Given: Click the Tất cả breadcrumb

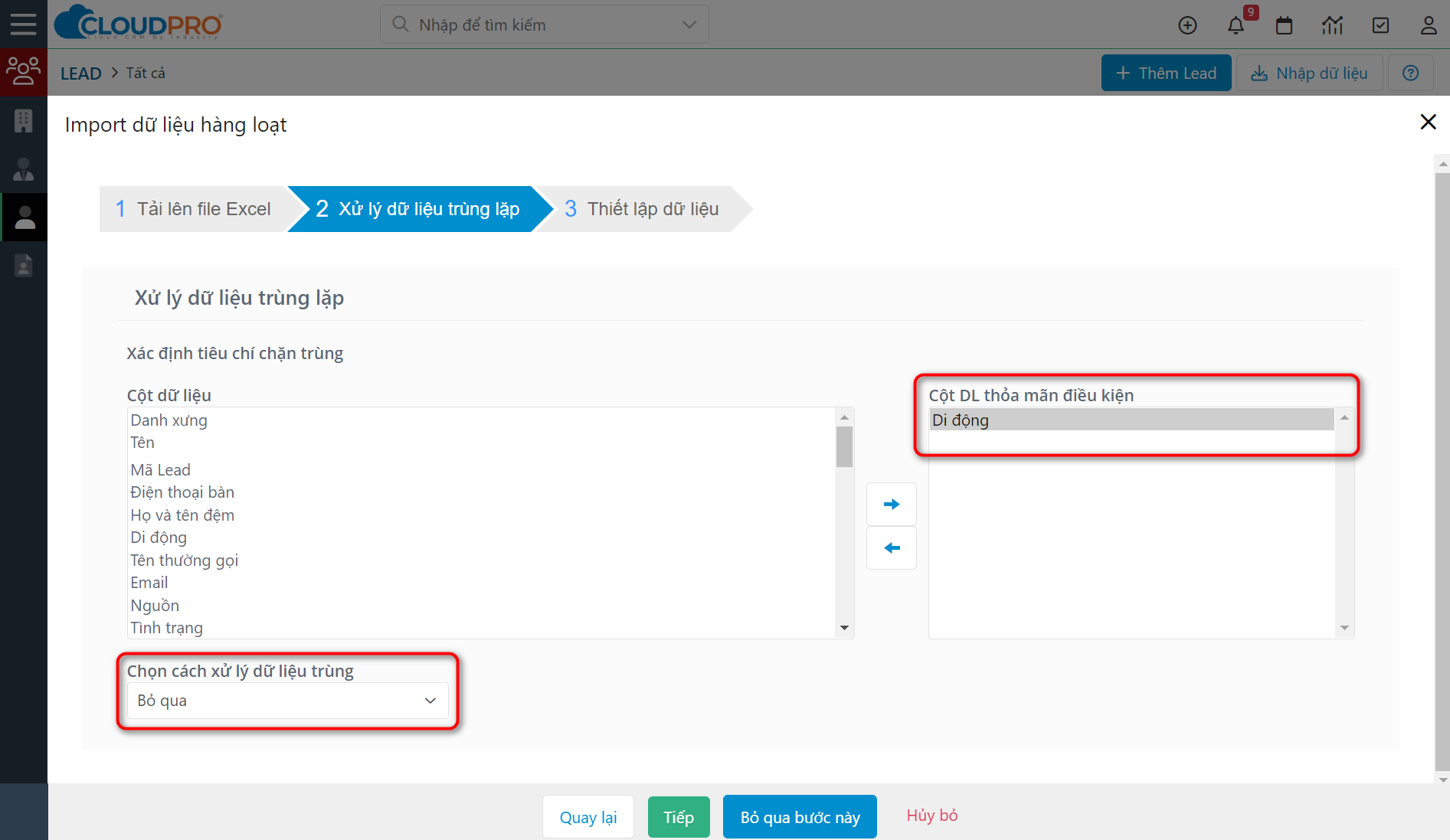Looking at the screenshot, I should click(x=146, y=73).
